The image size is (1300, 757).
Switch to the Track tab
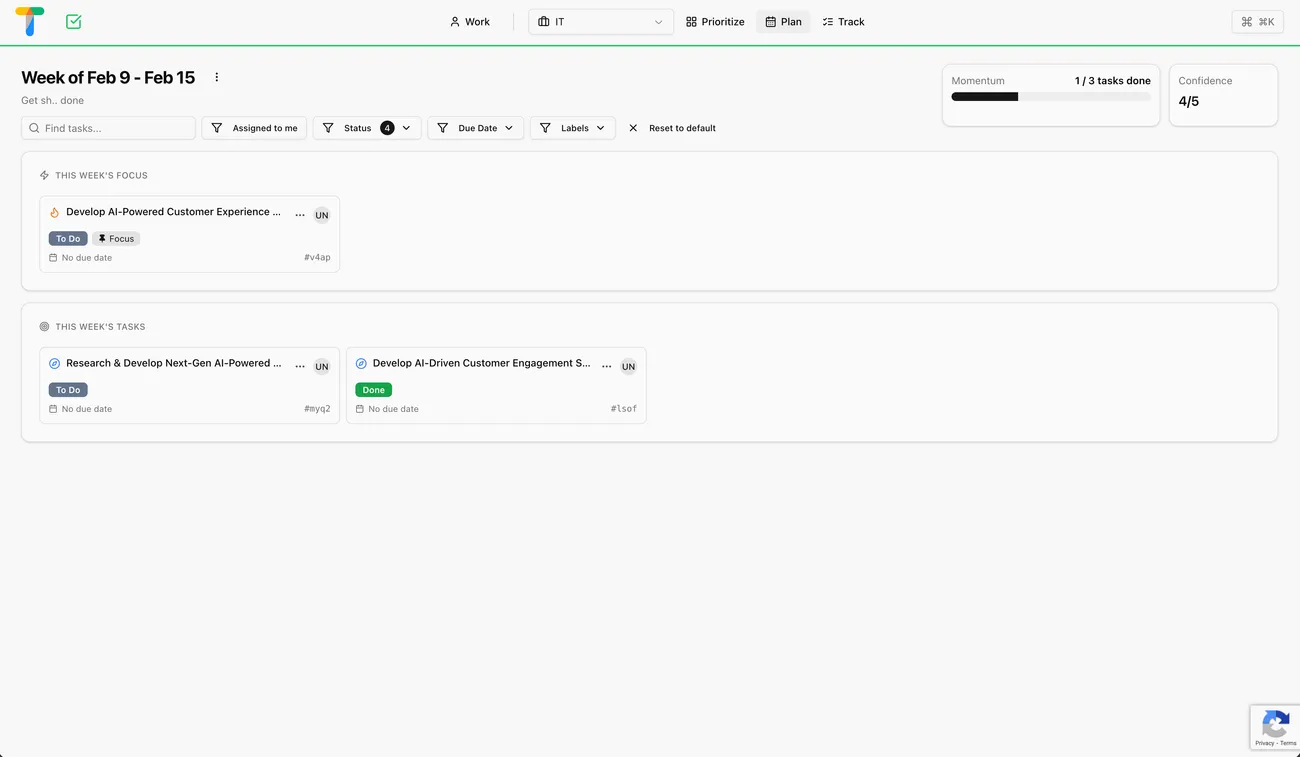pyautogui.click(x=843, y=22)
